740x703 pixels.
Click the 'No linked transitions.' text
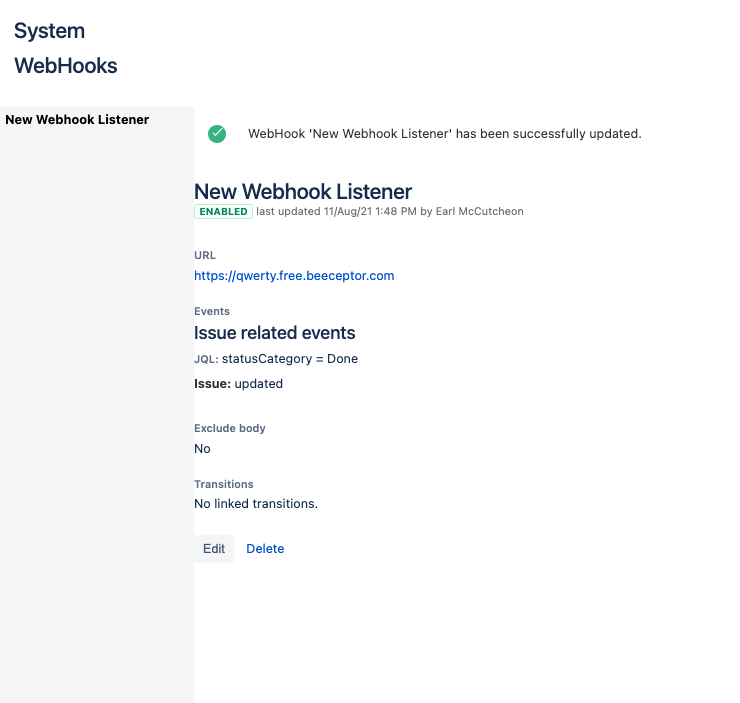tap(256, 504)
